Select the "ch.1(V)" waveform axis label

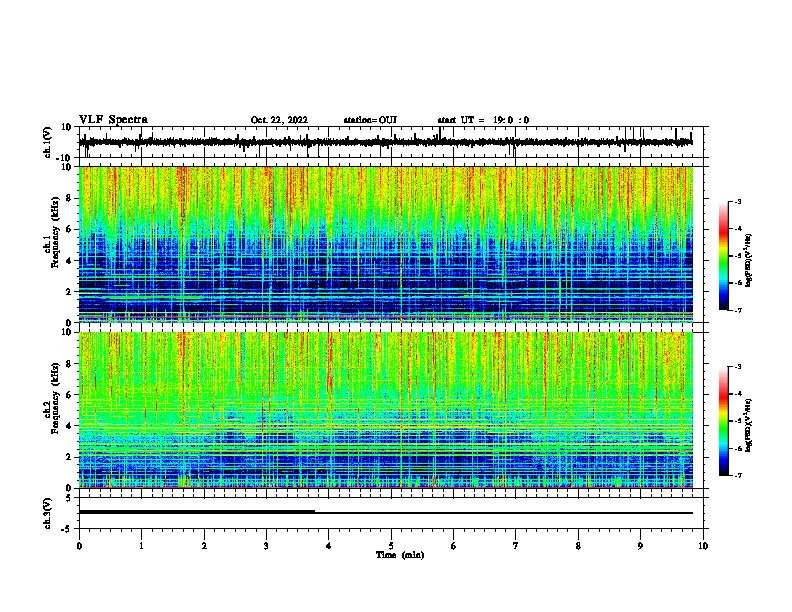click(x=48, y=142)
